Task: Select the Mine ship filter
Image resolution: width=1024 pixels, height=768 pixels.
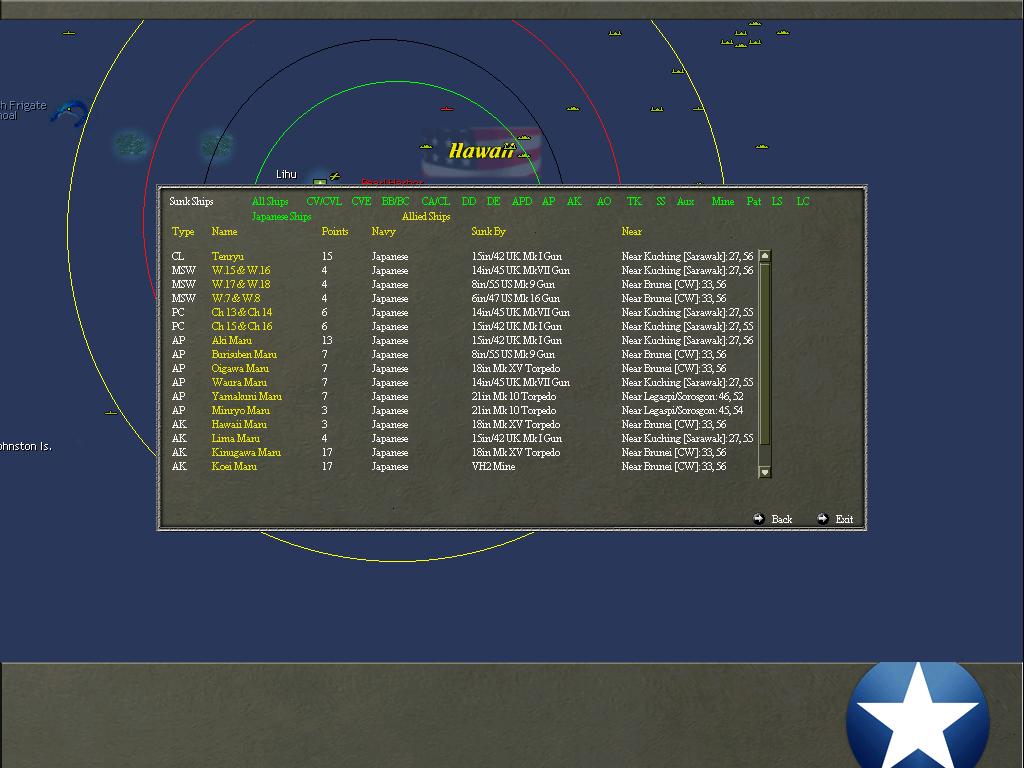Action: (723, 201)
